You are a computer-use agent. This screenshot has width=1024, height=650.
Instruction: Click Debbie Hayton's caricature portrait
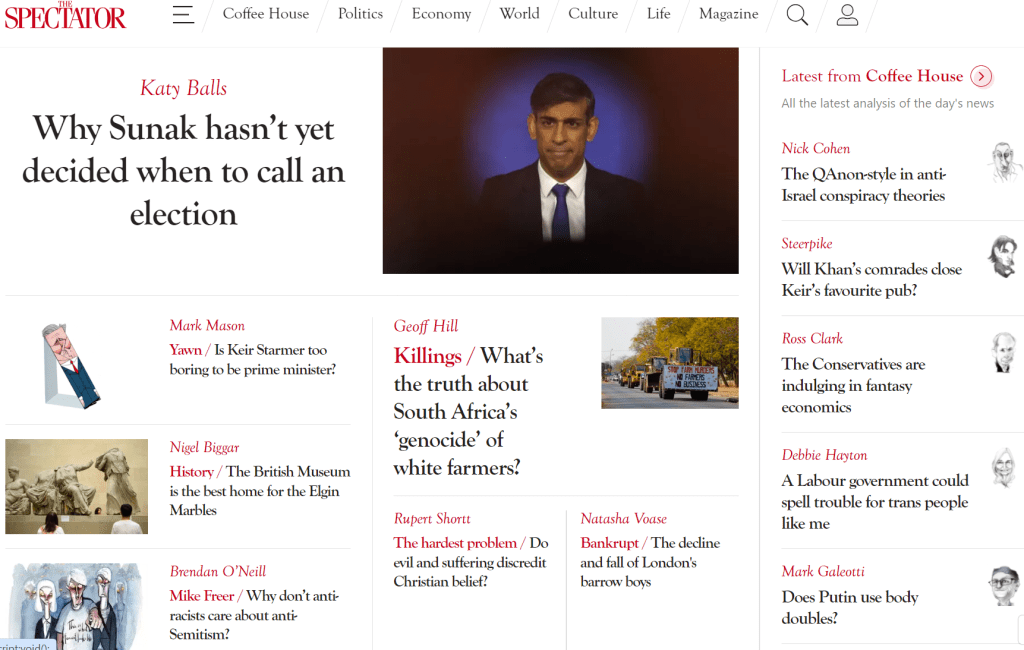(1004, 468)
